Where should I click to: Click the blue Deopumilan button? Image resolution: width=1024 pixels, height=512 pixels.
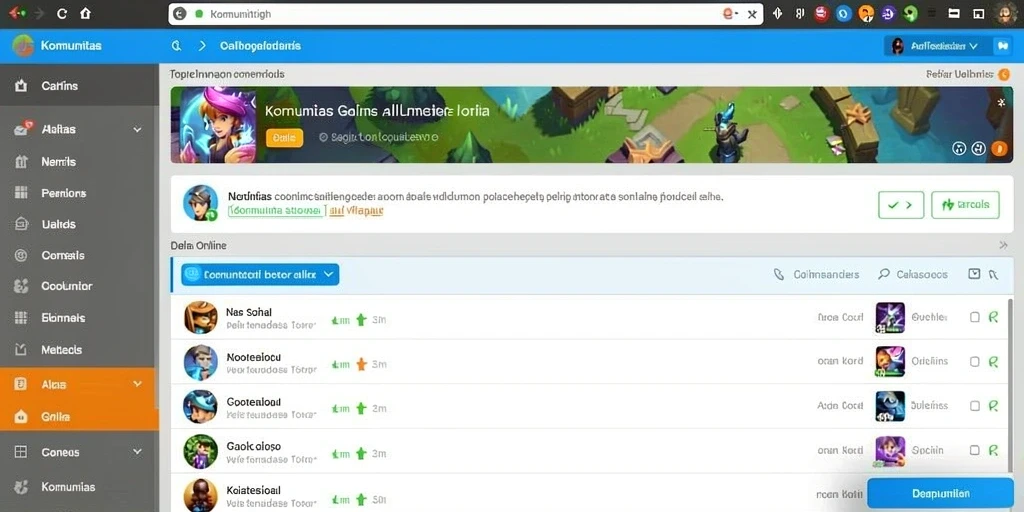(x=940, y=494)
